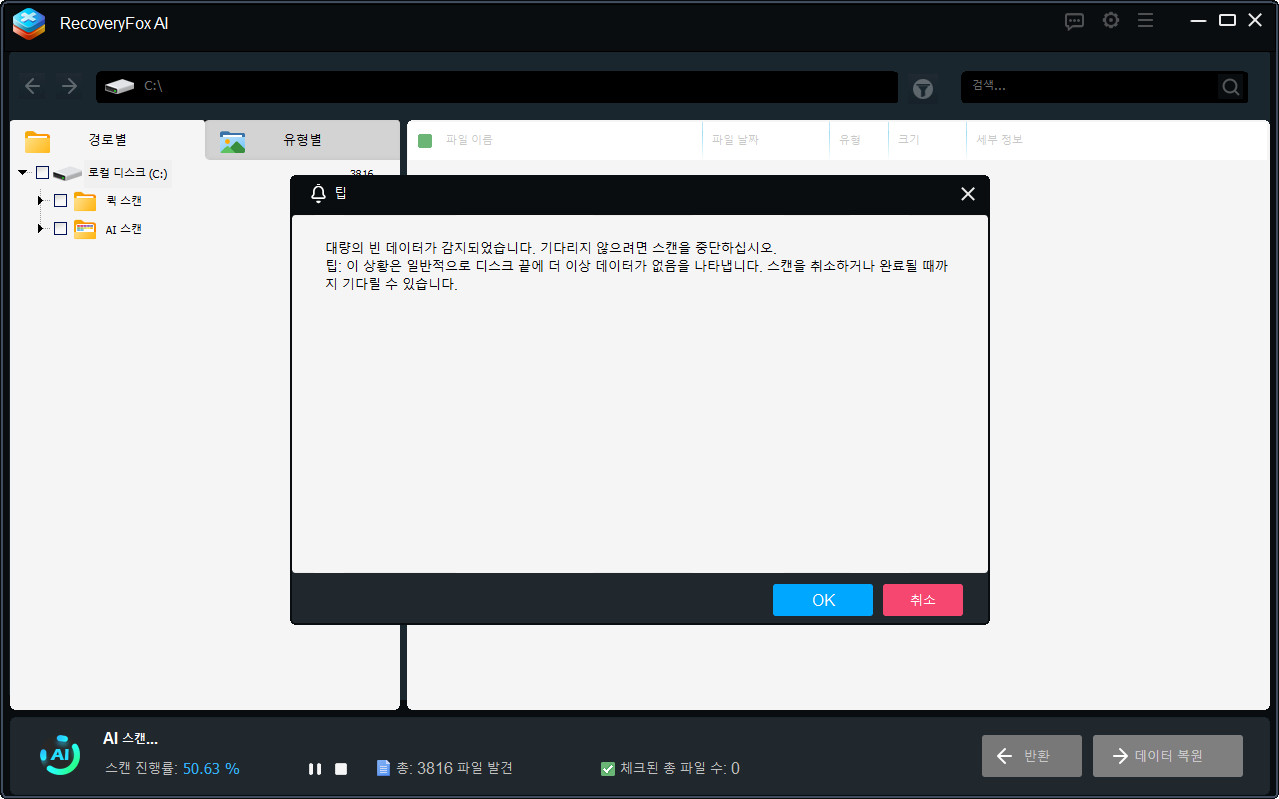Pause the running AI scan
The width and height of the screenshot is (1279, 799).
[314, 768]
